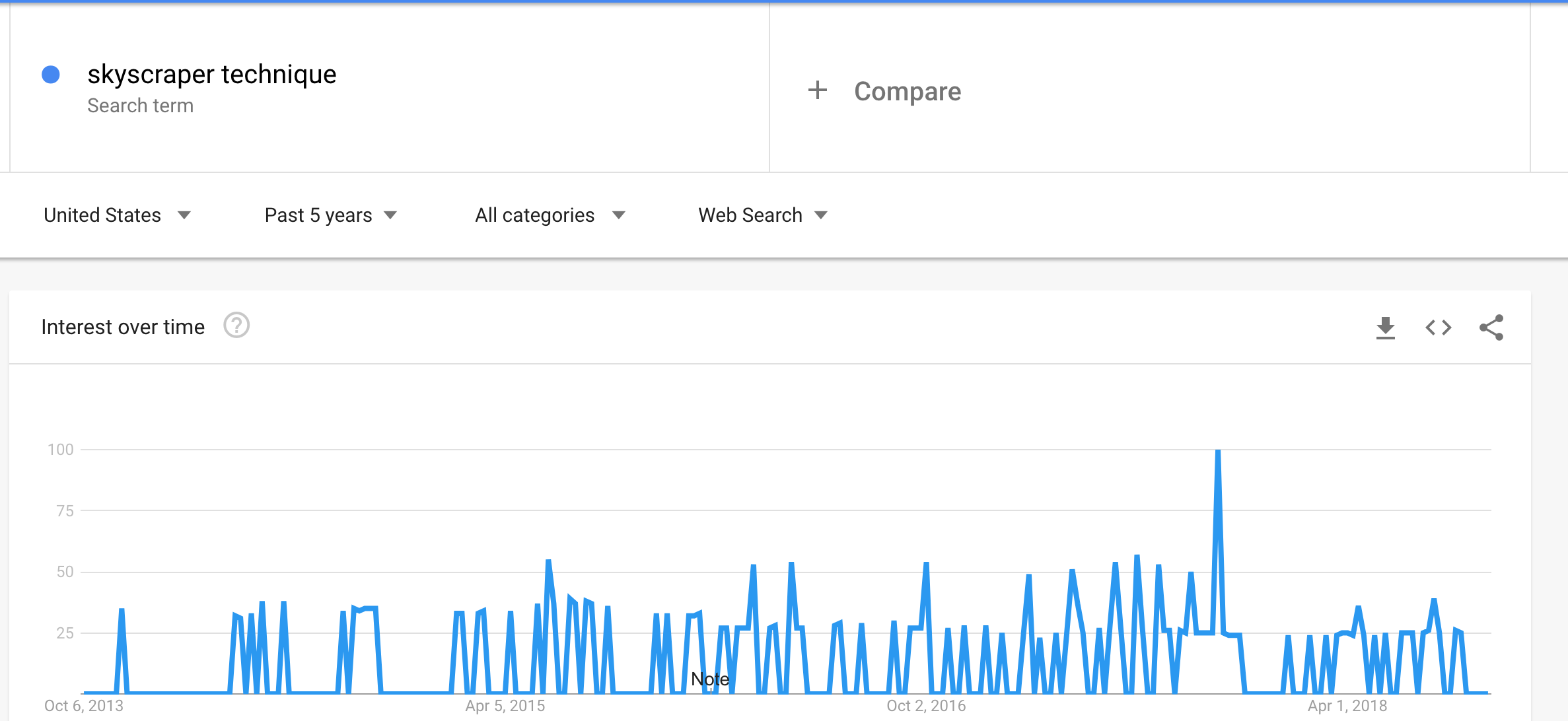Expand the Past 5 years time range
Image resolution: width=1568 pixels, height=721 pixels.
330,215
